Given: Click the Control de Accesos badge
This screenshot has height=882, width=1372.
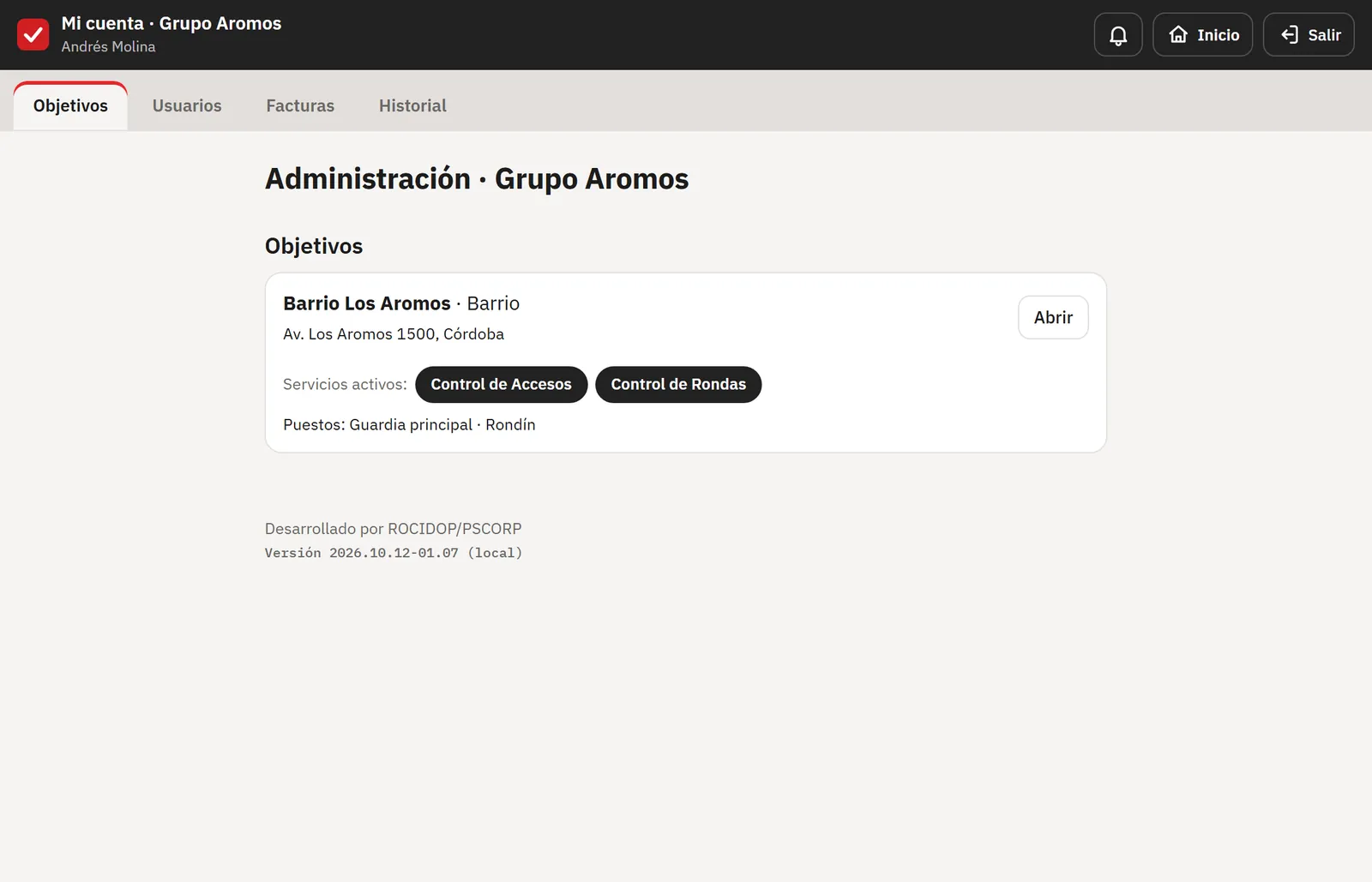Looking at the screenshot, I should tap(501, 385).
